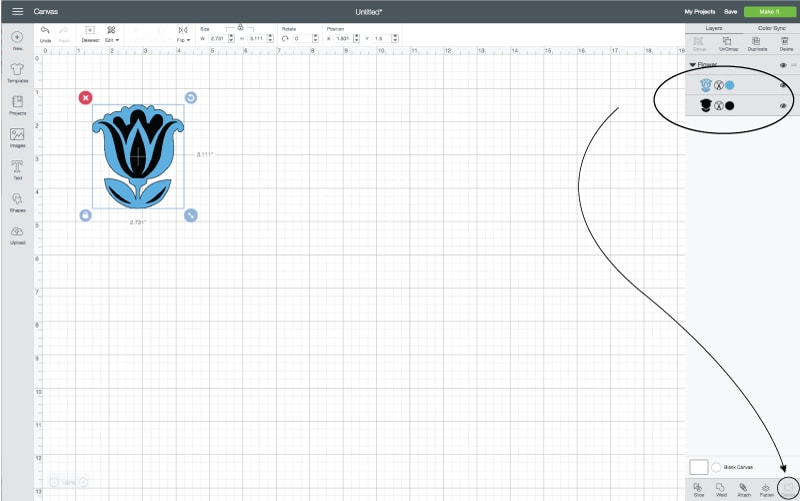Open the Shapes tool
The width and height of the screenshot is (800, 501).
click(17, 201)
